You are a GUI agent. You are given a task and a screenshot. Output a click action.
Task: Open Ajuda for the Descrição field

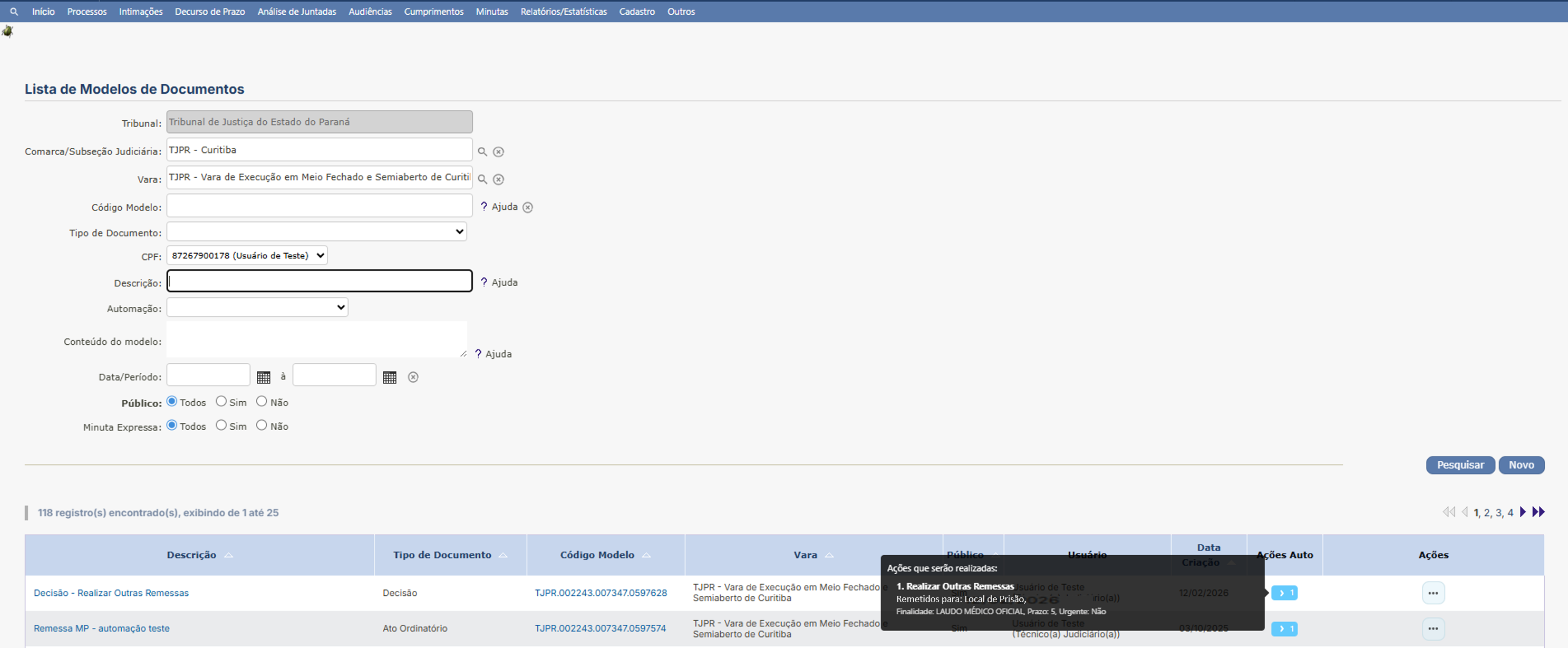[x=499, y=282]
